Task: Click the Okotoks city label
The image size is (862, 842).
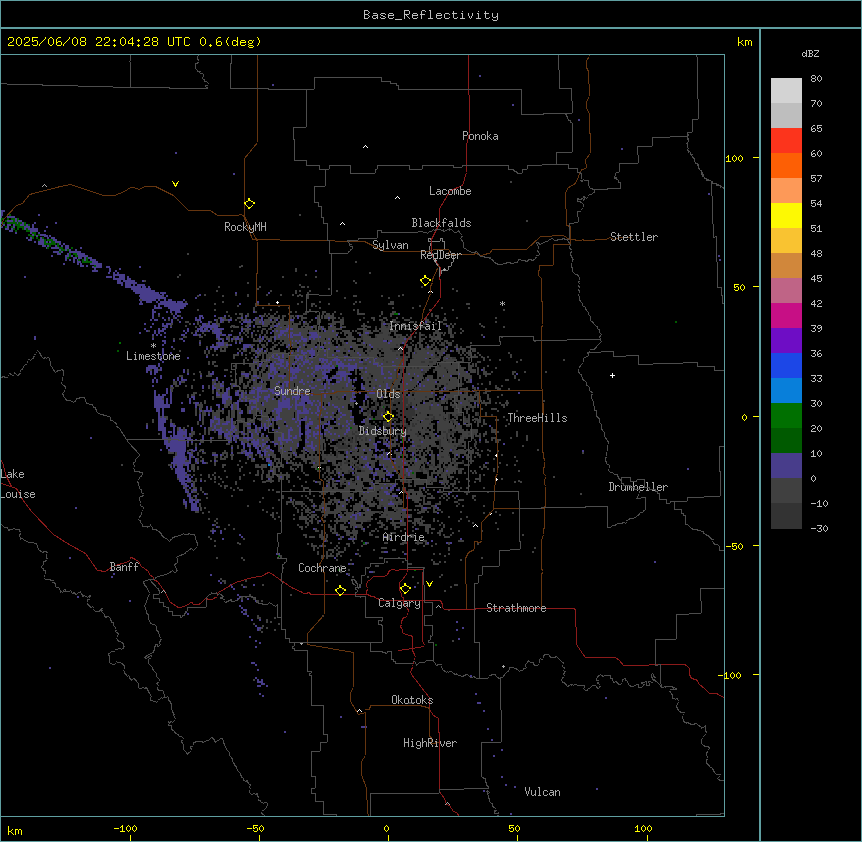Action: tap(412, 700)
